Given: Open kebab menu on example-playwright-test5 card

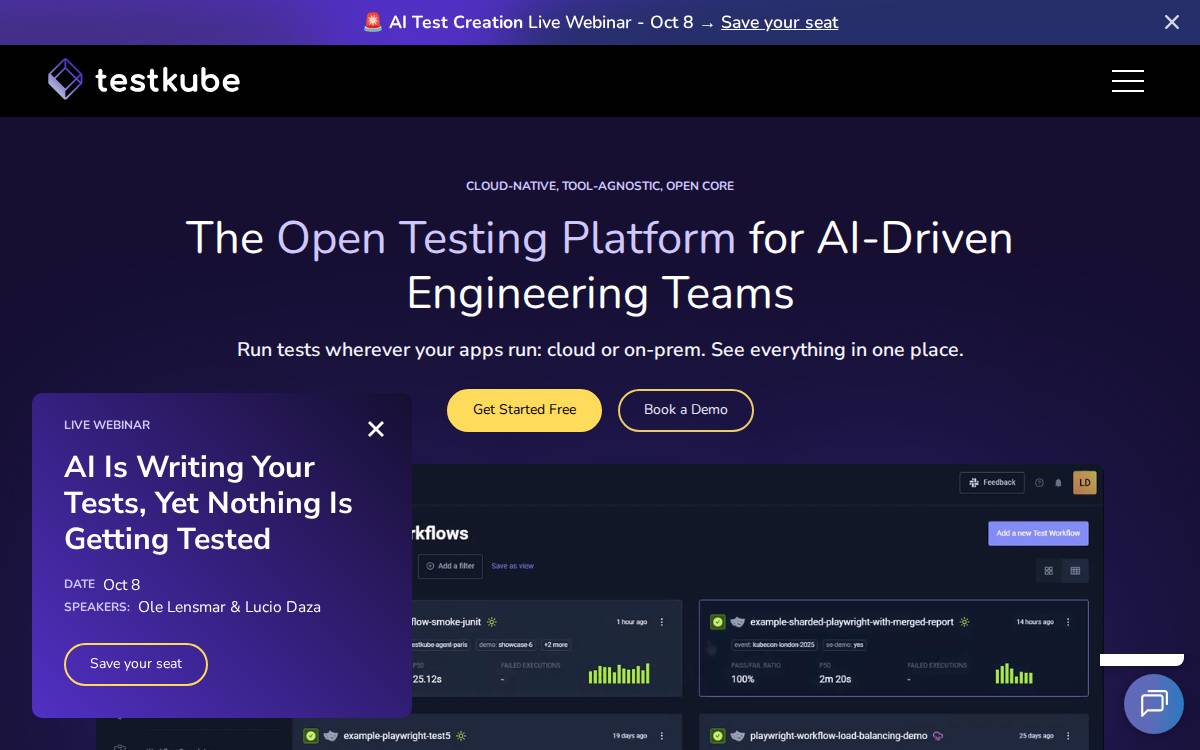Looking at the screenshot, I should [662, 736].
